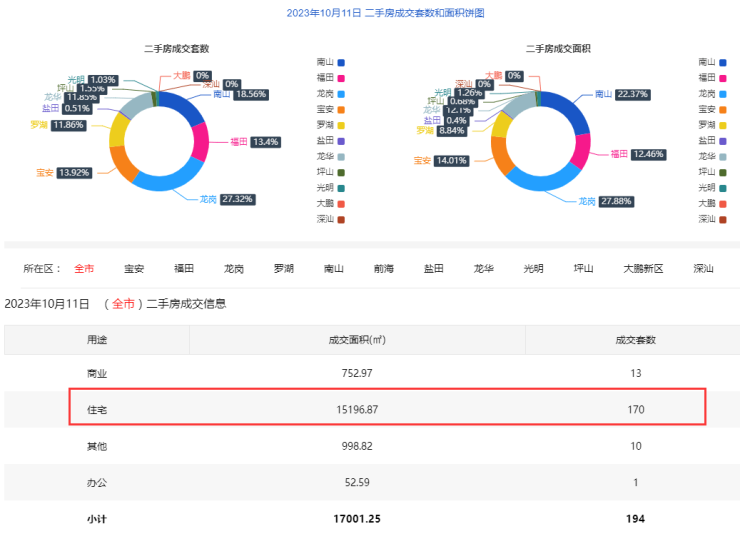Click 龙华 legend marker in the right 成交面积 chart

click(x=725, y=156)
